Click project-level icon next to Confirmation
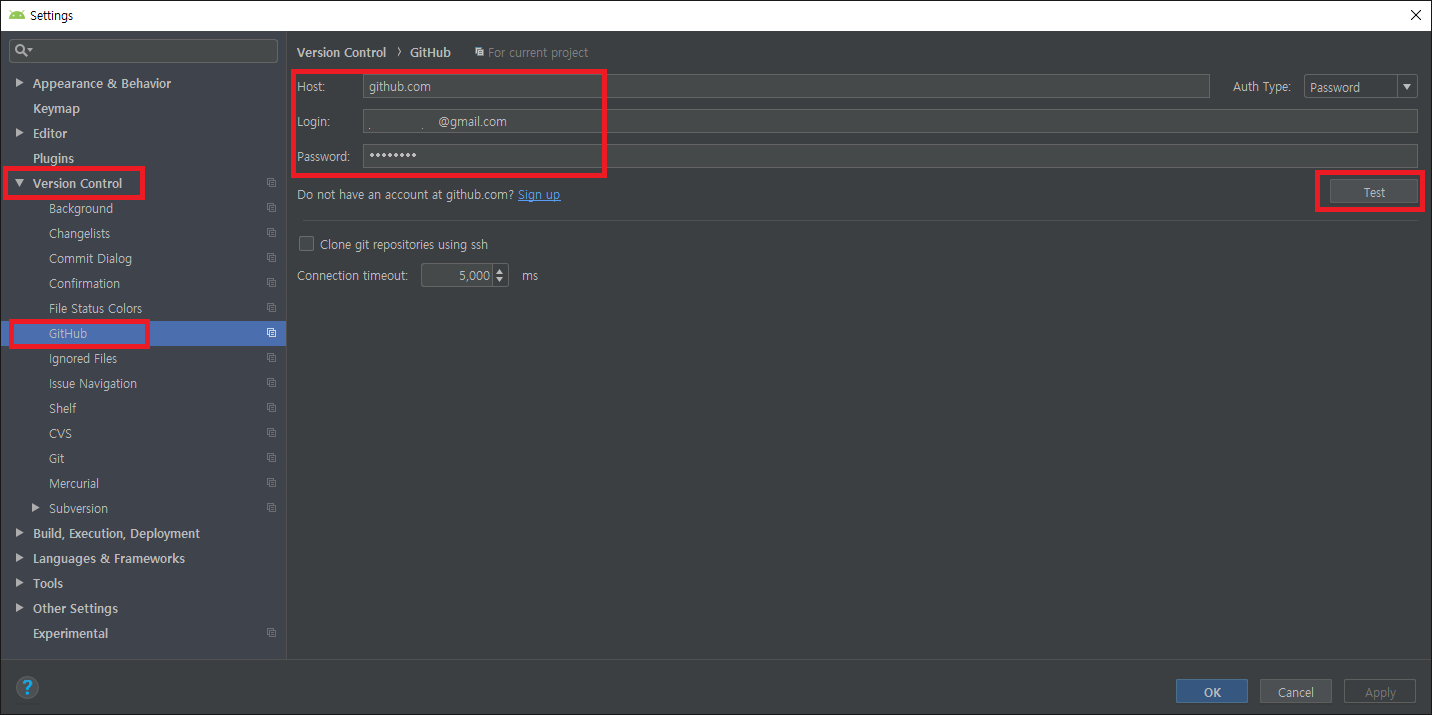1432x715 pixels. point(271,283)
